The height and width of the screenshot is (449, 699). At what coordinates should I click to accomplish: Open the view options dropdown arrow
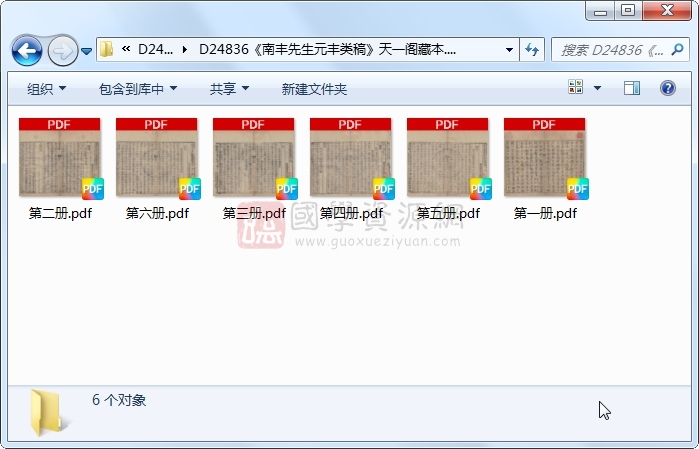tap(598, 89)
